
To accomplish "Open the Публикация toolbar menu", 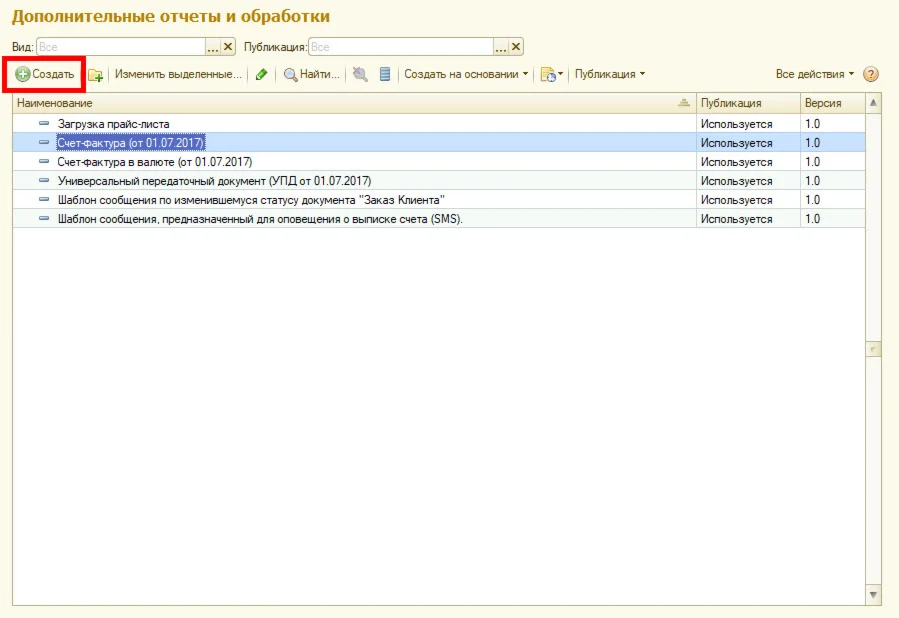I will pyautogui.click(x=610, y=75).
